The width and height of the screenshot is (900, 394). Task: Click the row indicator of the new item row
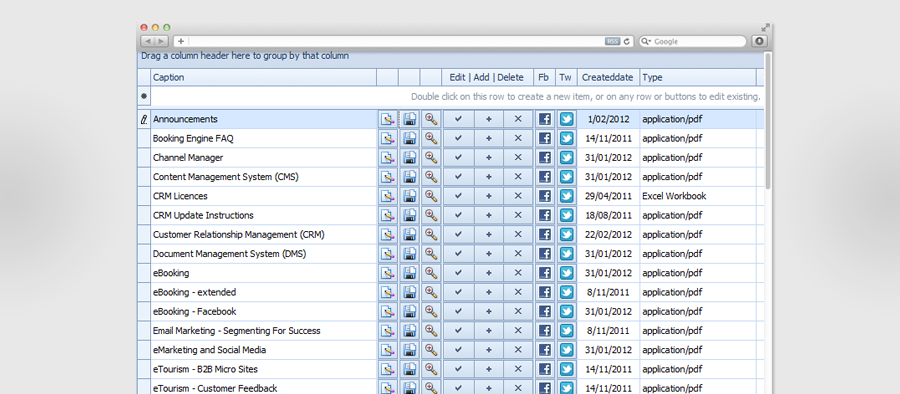click(x=144, y=96)
